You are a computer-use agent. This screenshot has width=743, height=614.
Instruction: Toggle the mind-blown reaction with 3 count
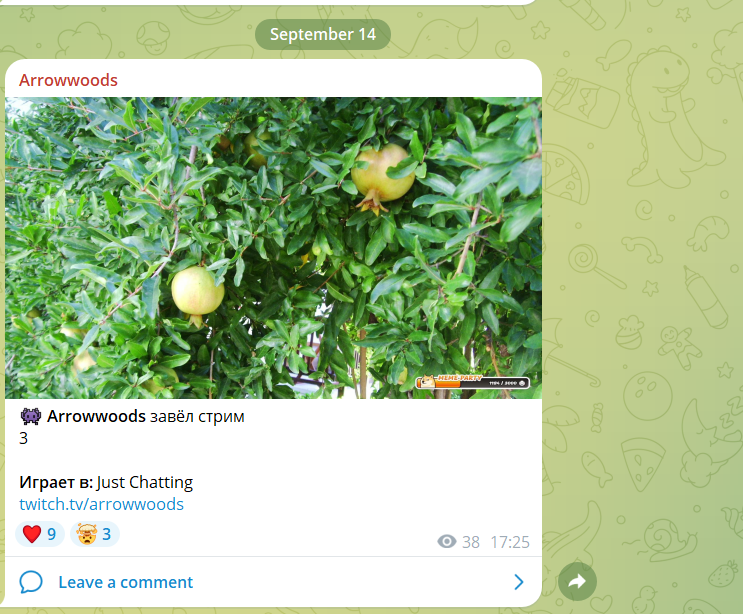click(x=95, y=534)
